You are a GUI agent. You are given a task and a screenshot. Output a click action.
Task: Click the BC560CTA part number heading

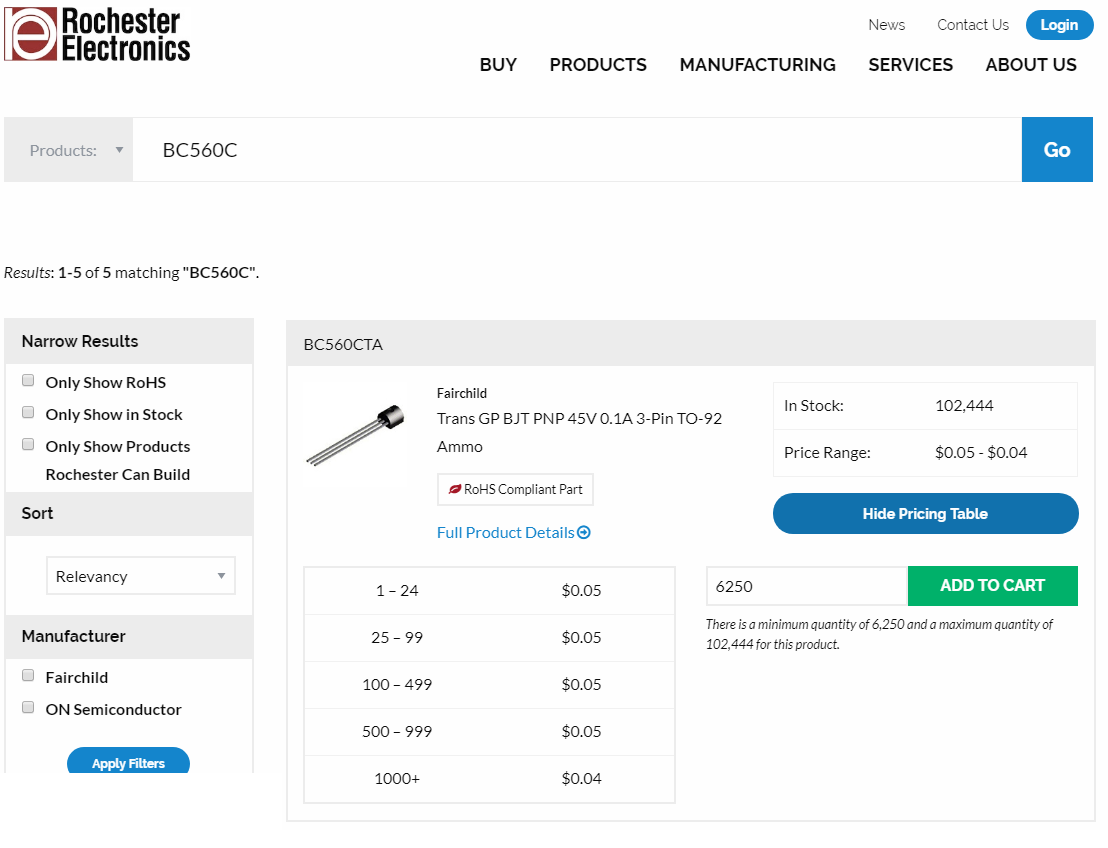click(343, 344)
